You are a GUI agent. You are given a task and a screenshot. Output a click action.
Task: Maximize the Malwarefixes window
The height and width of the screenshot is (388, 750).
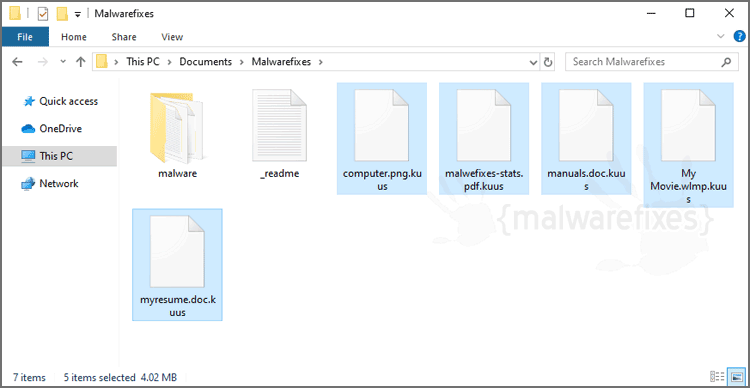click(690, 13)
